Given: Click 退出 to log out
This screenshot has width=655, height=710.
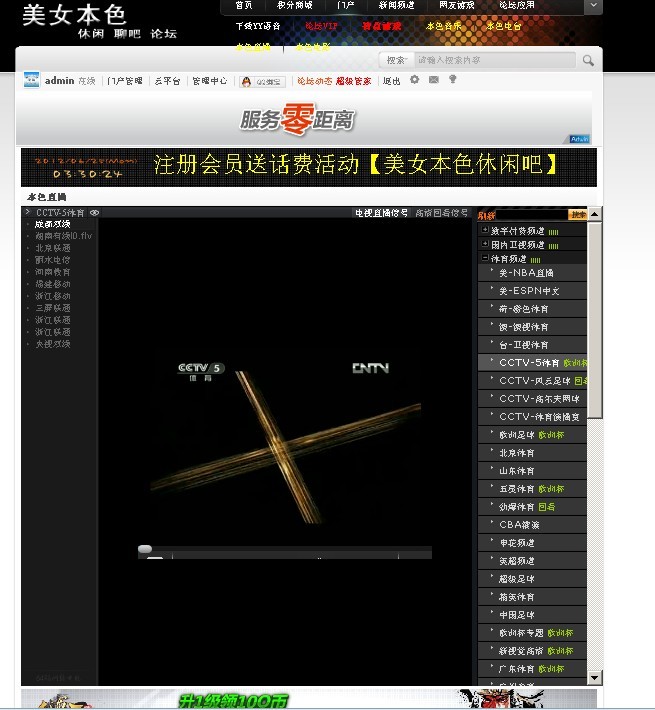Looking at the screenshot, I should click(392, 81).
